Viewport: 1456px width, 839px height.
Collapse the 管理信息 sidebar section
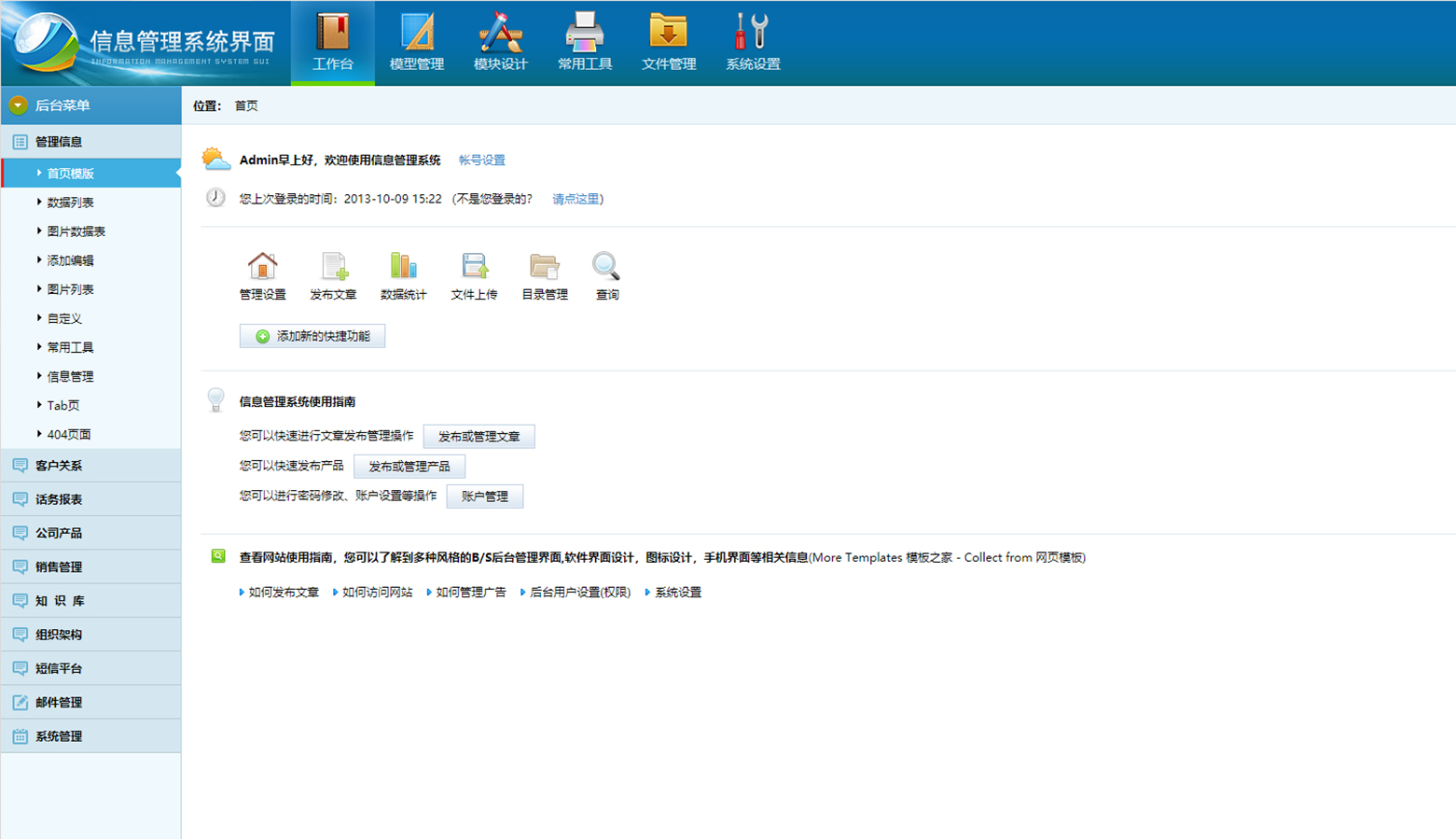coord(59,142)
